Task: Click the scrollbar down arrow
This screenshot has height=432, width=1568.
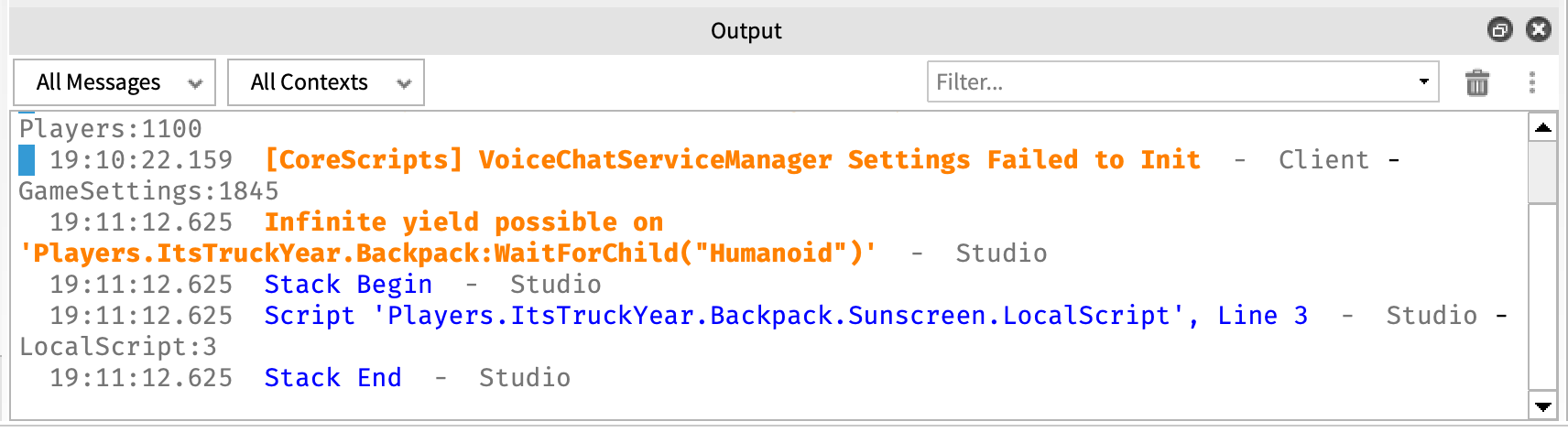Action: (x=1543, y=406)
